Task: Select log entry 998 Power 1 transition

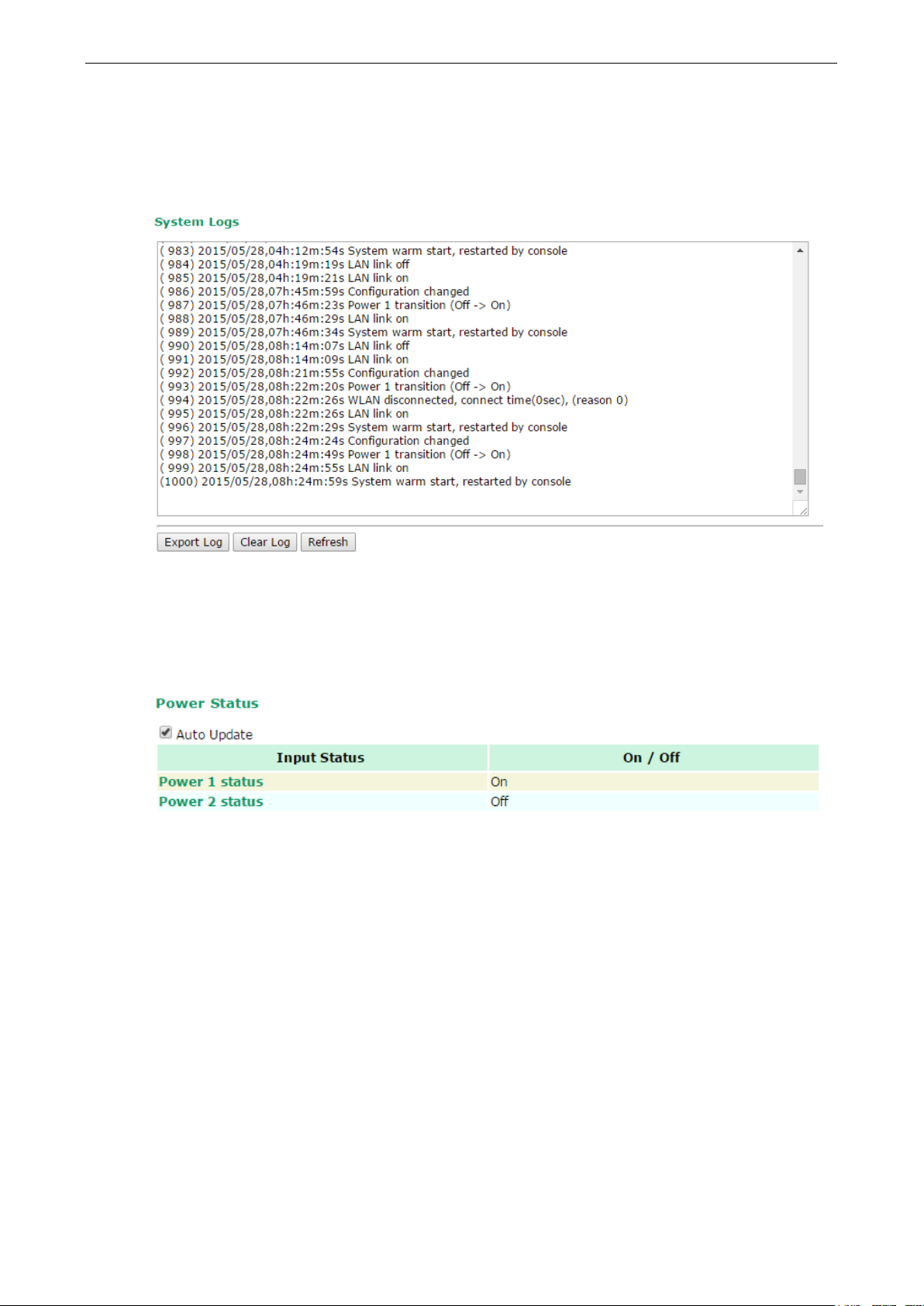Action: click(336, 454)
